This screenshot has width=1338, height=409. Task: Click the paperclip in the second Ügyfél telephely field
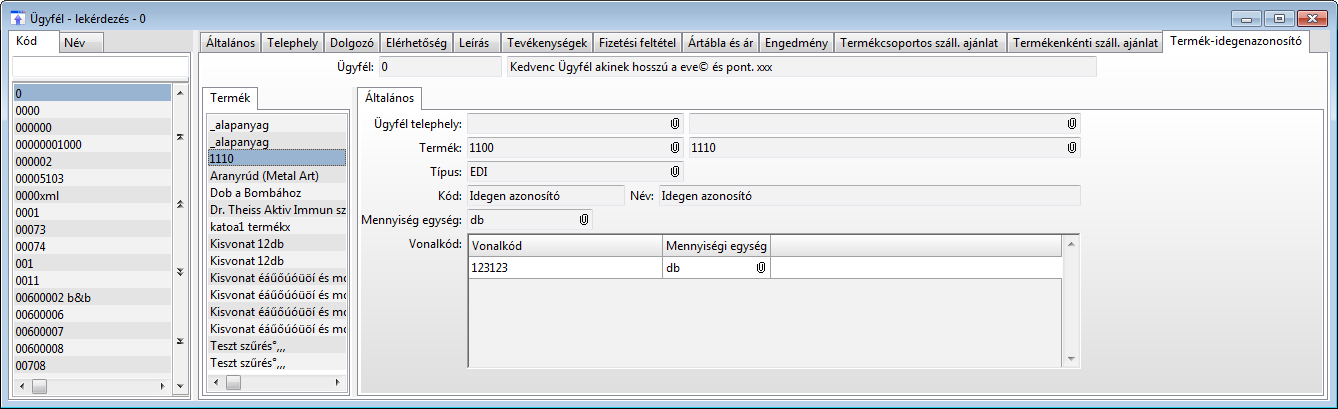pos(1072,124)
